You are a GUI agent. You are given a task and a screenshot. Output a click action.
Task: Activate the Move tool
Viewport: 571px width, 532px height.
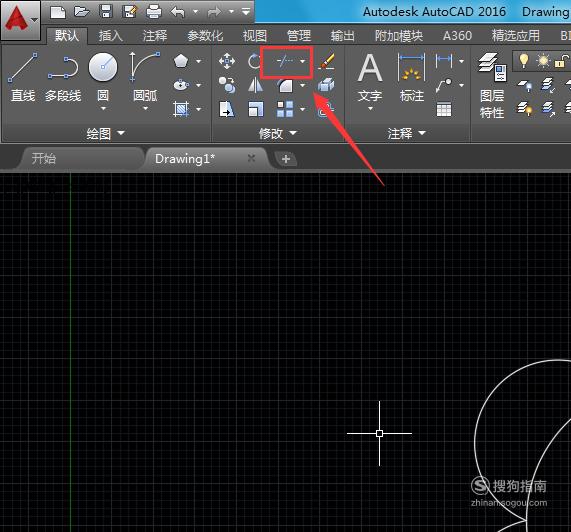point(227,61)
